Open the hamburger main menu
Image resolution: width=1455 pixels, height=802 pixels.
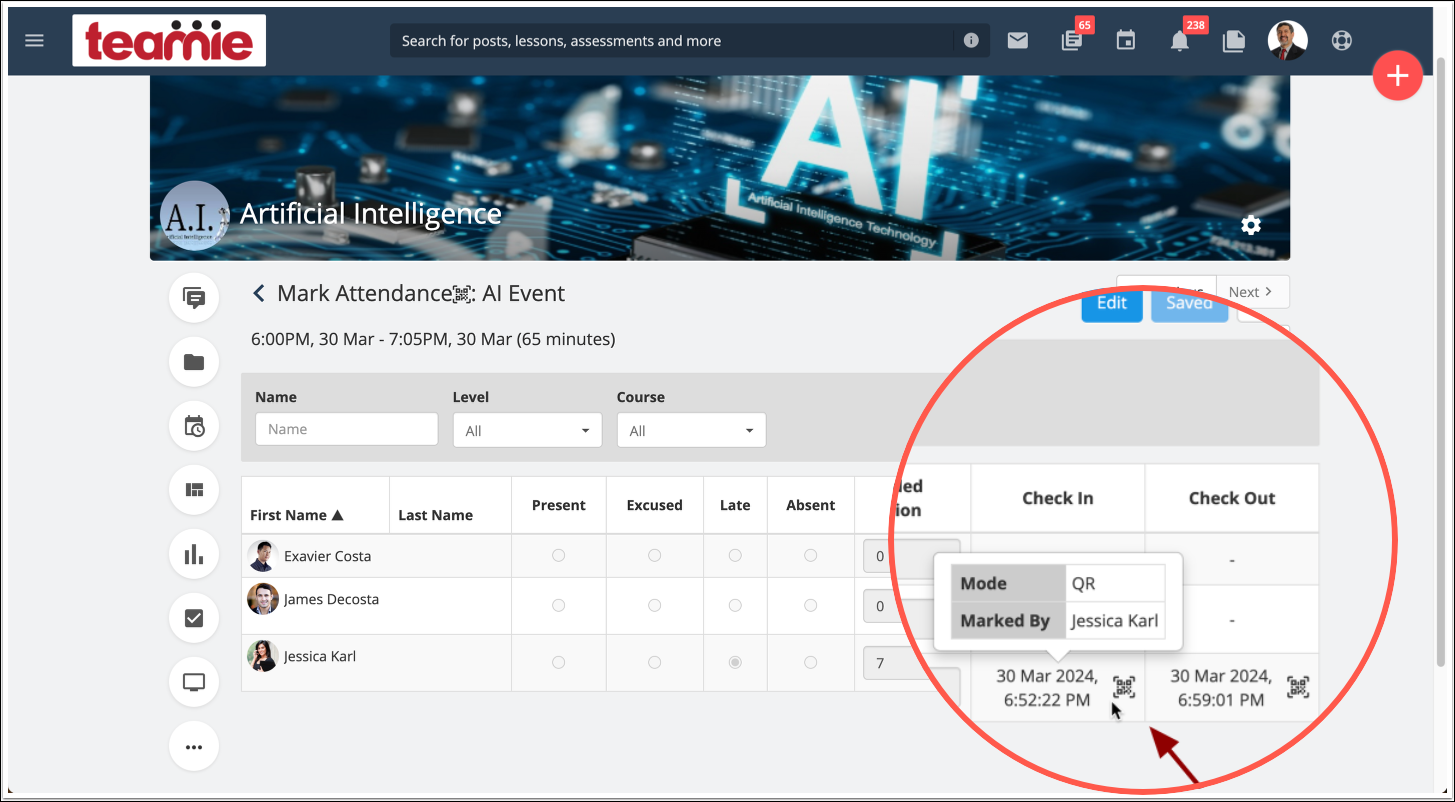pos(35,41)
